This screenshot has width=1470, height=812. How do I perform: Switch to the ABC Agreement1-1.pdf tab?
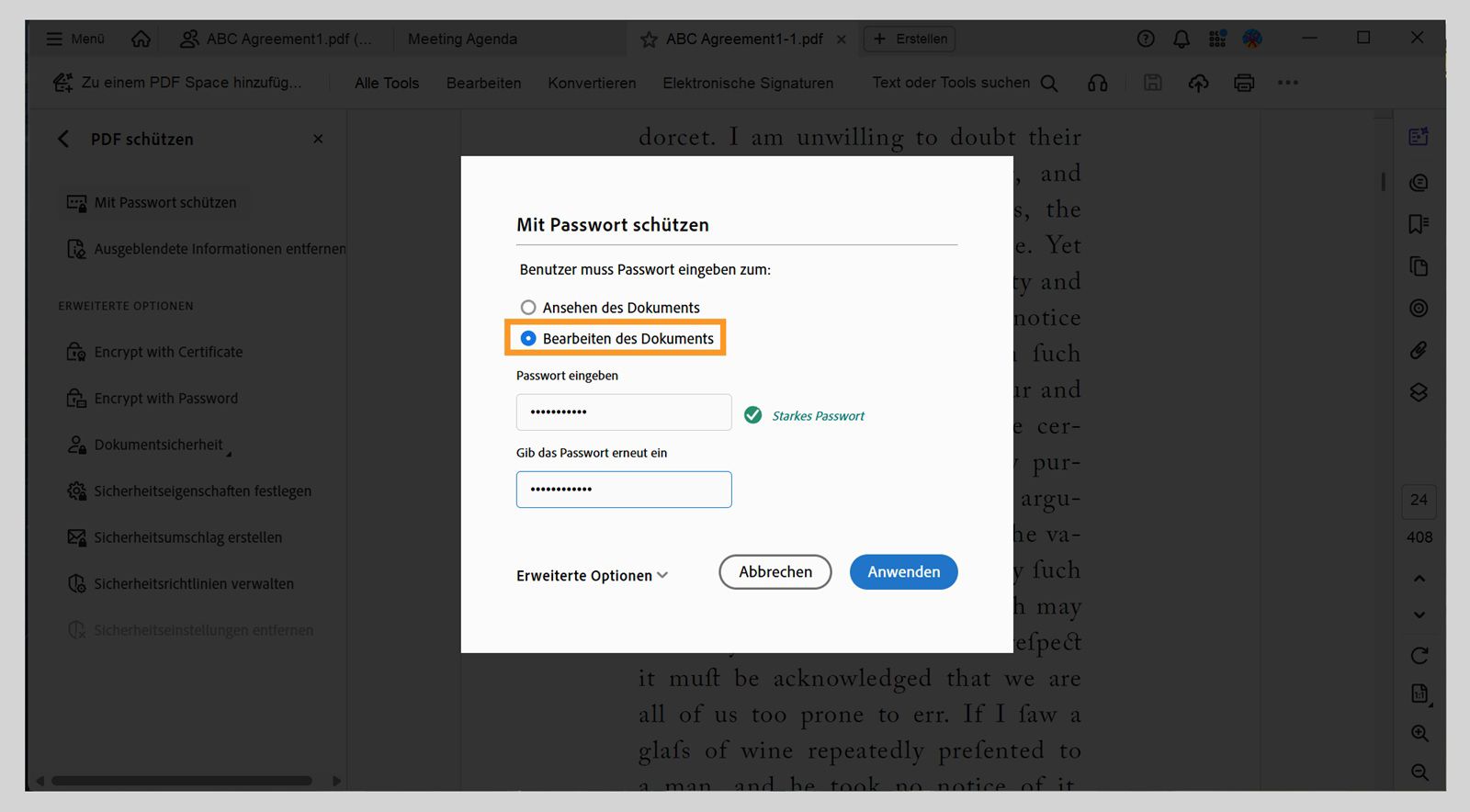[x=744, y=39]
